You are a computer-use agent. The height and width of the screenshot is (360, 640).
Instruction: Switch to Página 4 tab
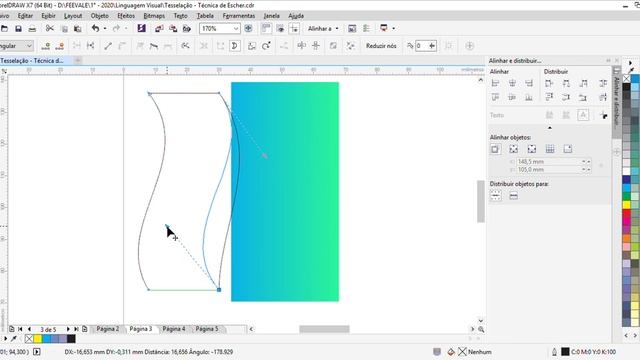tap(174, 329)
